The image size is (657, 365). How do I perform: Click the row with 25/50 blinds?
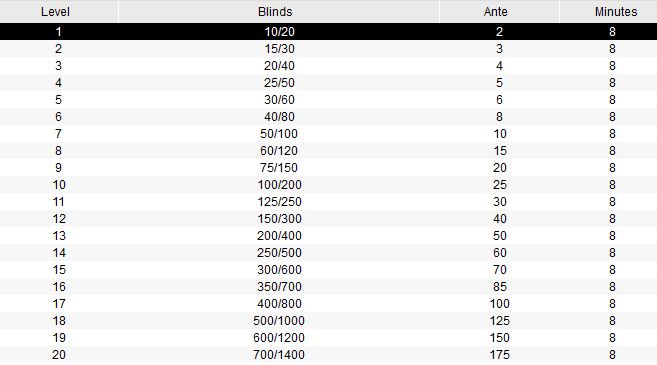tap(328, 83)
